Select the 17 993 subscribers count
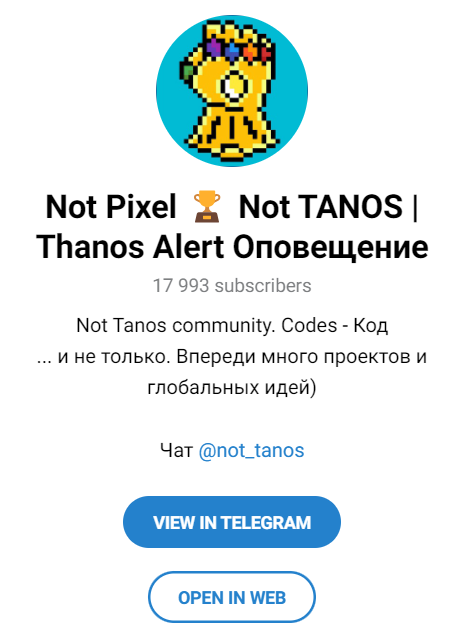458x634 pixels. click(x=232, y=285)
